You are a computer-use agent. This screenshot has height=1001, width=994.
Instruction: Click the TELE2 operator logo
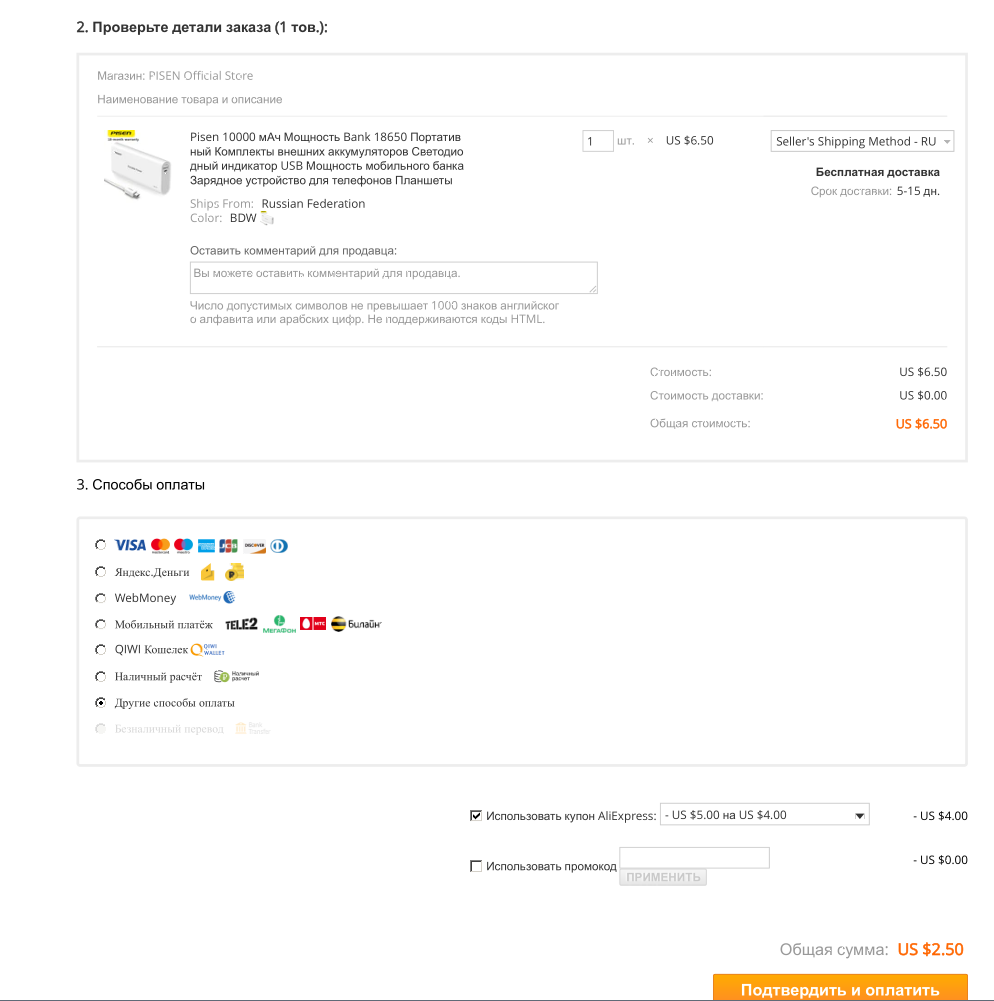(241, 624)
